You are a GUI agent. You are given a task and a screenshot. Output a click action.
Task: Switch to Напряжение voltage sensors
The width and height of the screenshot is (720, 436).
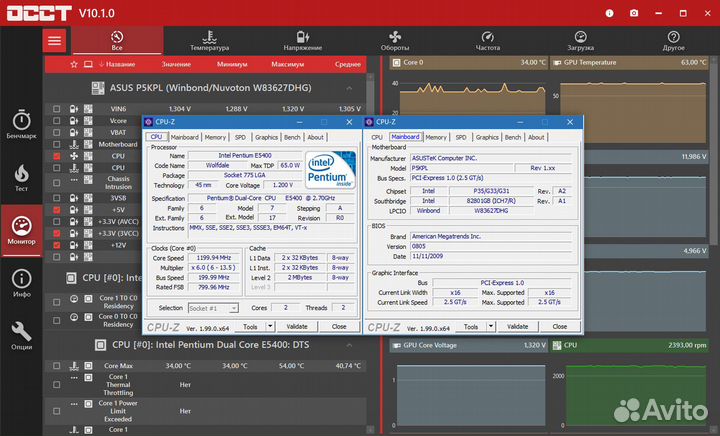[x=301, y=40]
